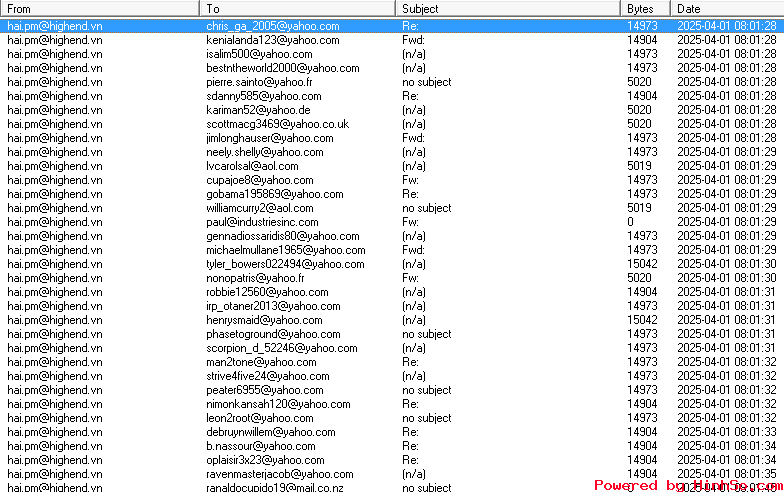Select the nonopatris@yahoo.fr row
Image resolution: width=784 pixels, height=492 pixels.
click(x=392, y=278)
